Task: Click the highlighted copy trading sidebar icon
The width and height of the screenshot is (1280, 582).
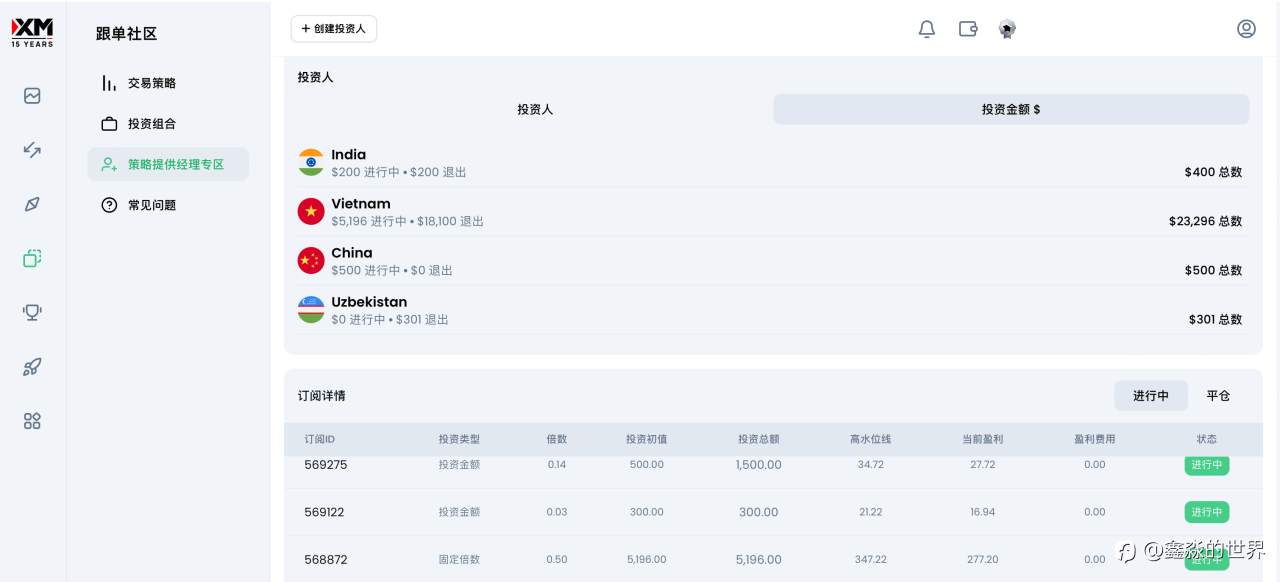Action: pos(32,258)
